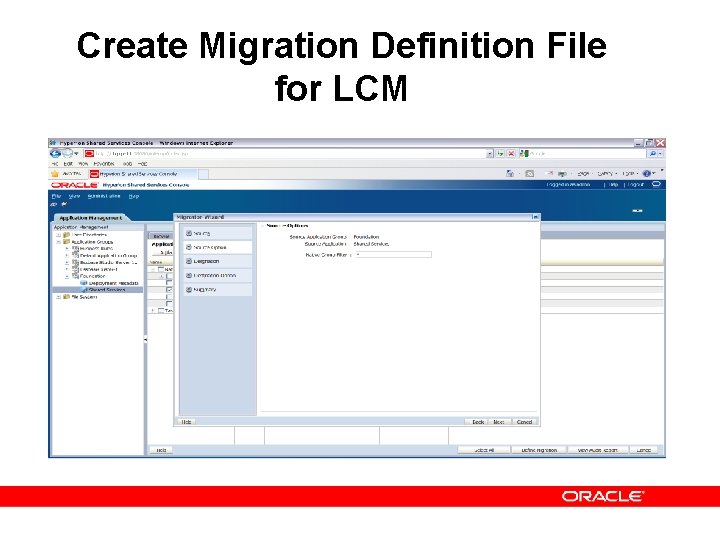The width and height of the screenshot is (720, 540).
Task: Click the User Directories folder icon
Action: [66, 235]
